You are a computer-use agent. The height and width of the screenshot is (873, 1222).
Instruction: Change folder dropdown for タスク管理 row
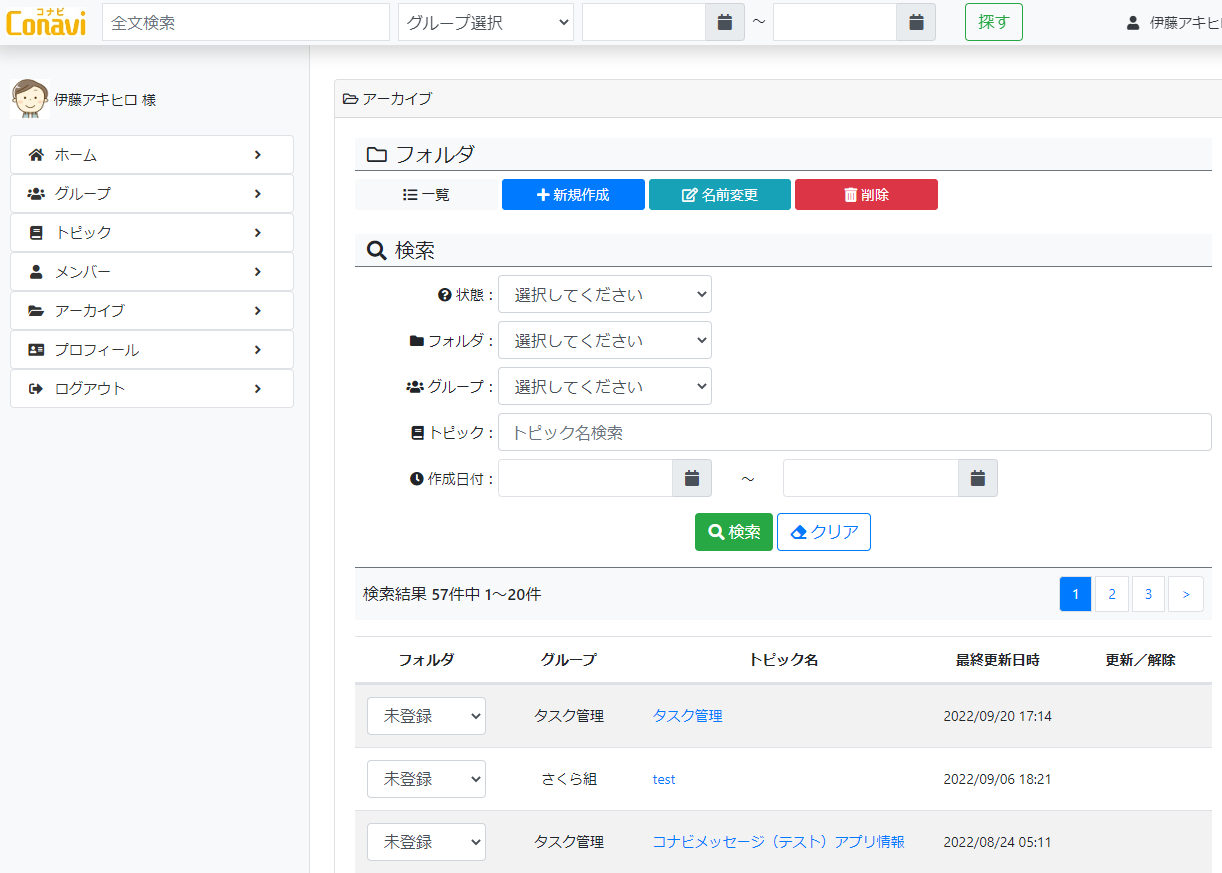tap(426, 716)
